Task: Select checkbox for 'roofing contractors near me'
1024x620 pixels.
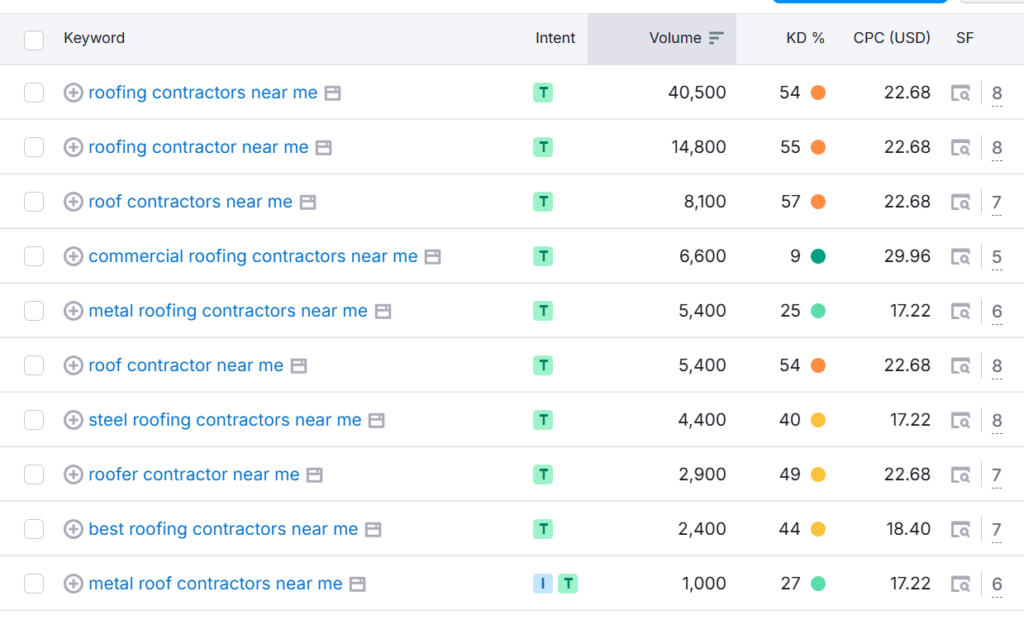Action: [34, 93]
